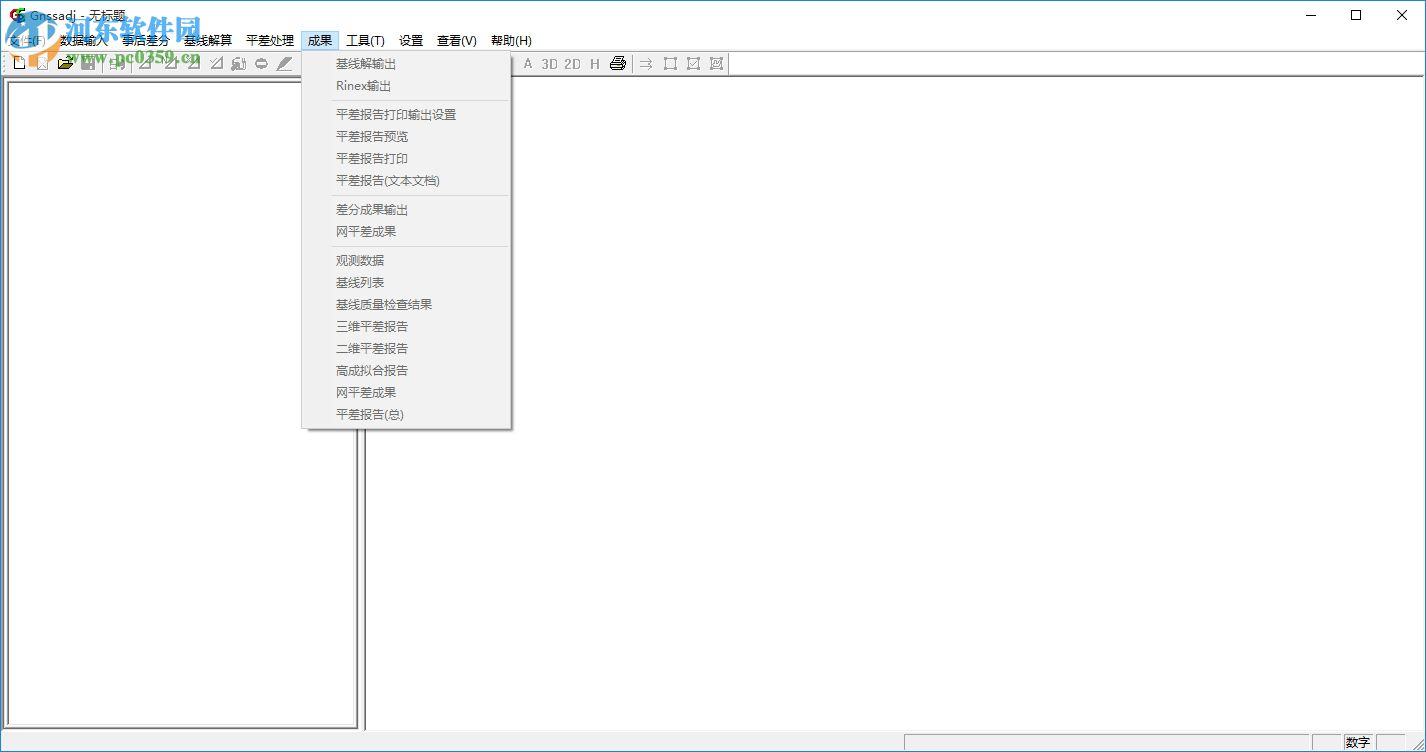Select 网平差成果 directly below 差分成果输出
Viewport: 1426px width, 752px height.
[407, 232]
